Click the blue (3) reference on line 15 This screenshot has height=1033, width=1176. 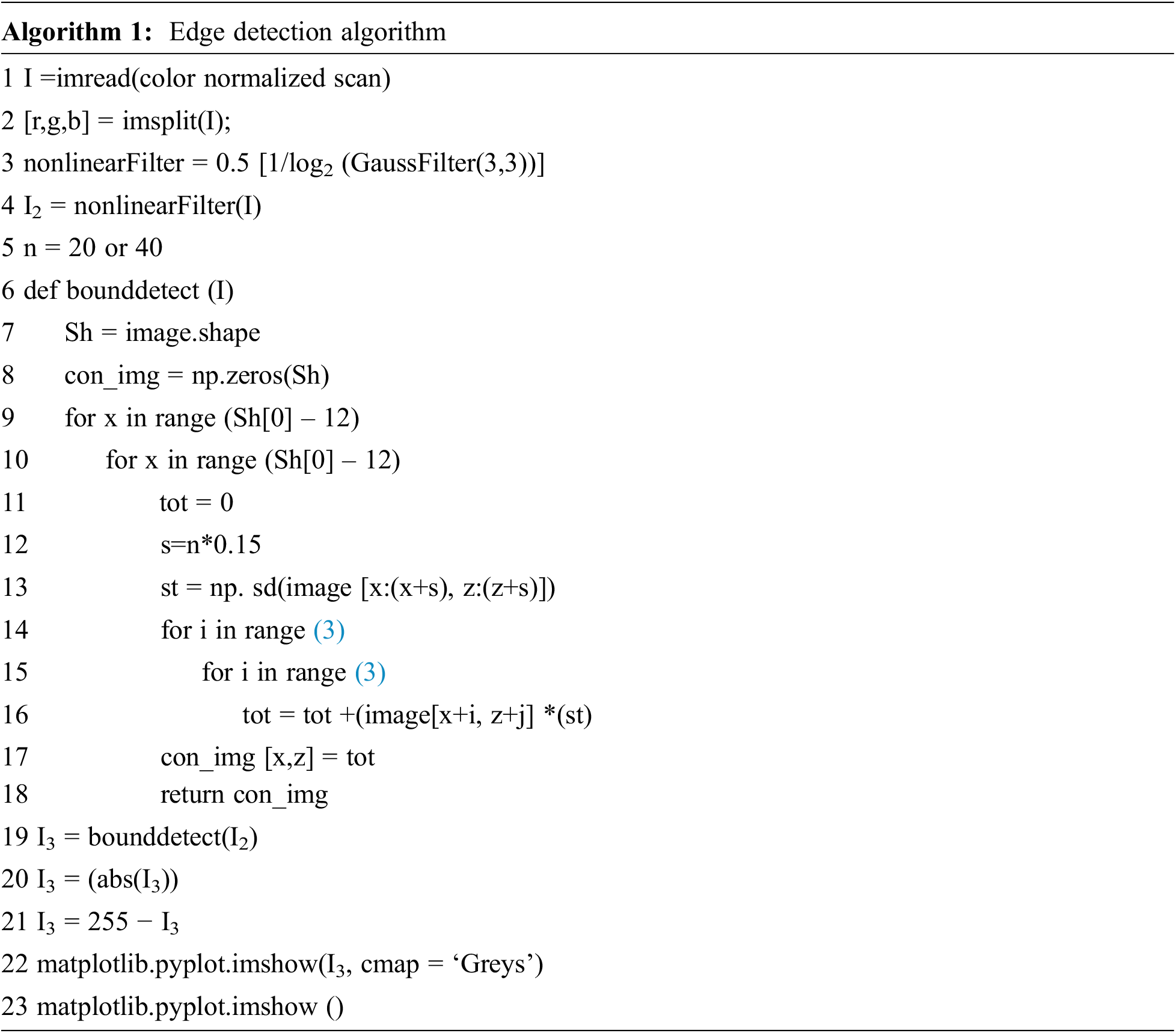(370, 672)
